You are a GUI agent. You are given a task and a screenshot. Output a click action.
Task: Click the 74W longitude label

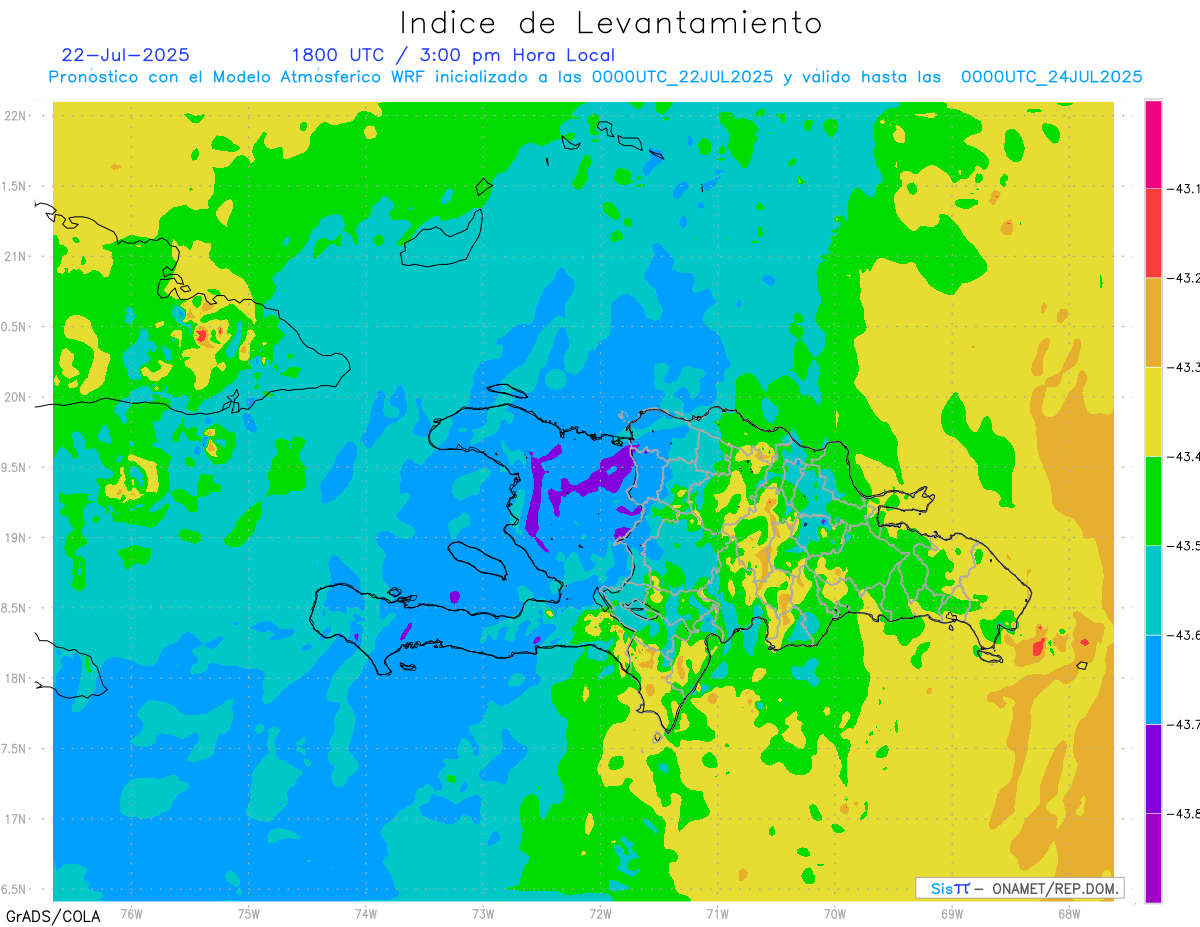click(x=366, y=913)
